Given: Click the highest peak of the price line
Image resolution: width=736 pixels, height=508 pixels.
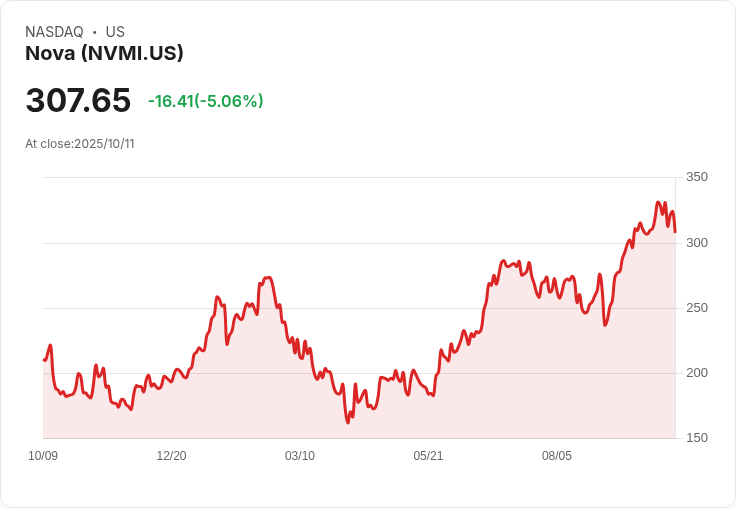Looking at the screenshot, I should tap(658, 202).
